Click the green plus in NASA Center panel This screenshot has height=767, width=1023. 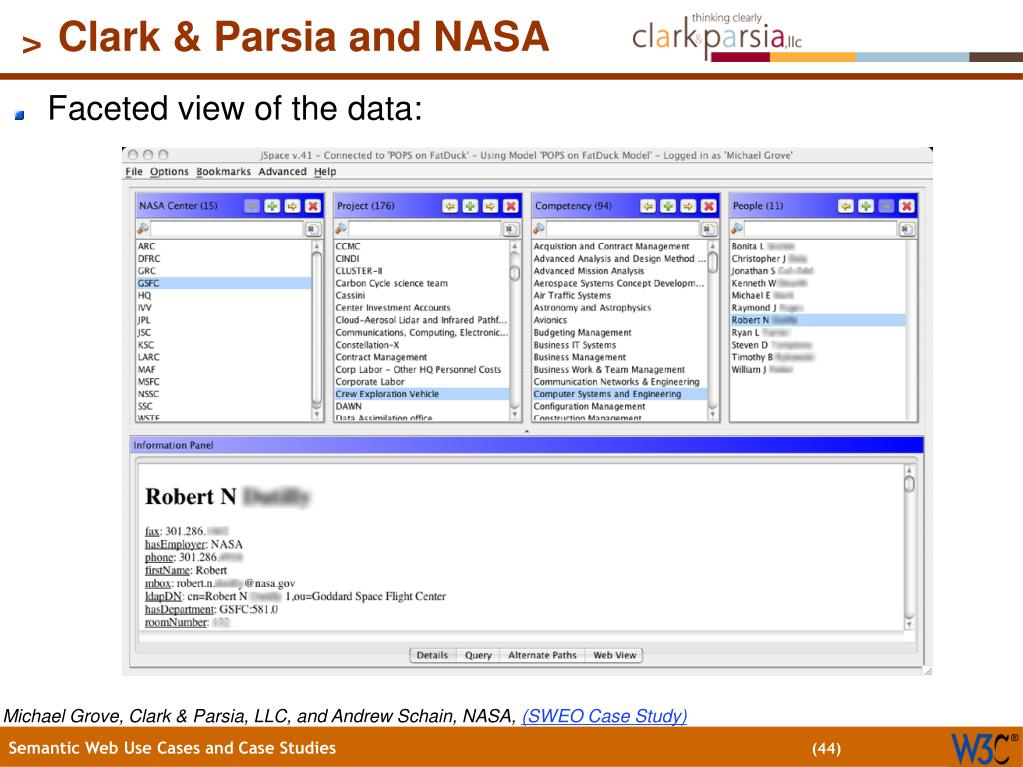tap(272, 206)
